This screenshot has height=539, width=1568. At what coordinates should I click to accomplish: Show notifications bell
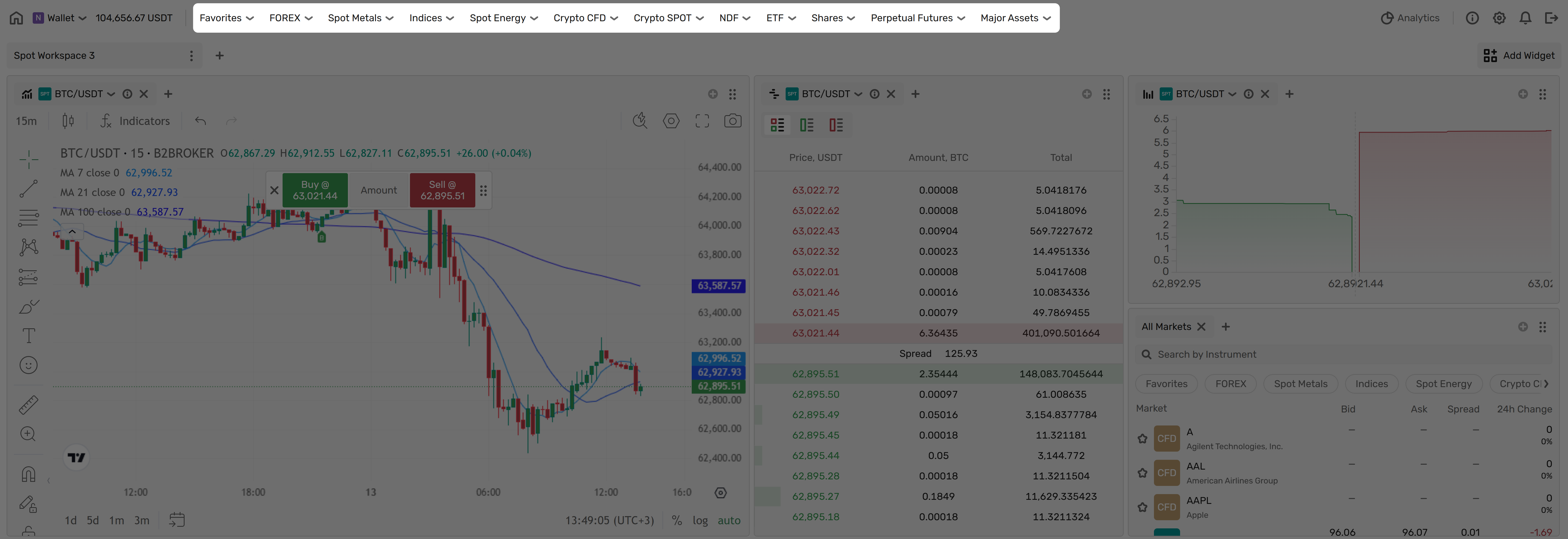pyautogui.click(x=1525, y=18)
